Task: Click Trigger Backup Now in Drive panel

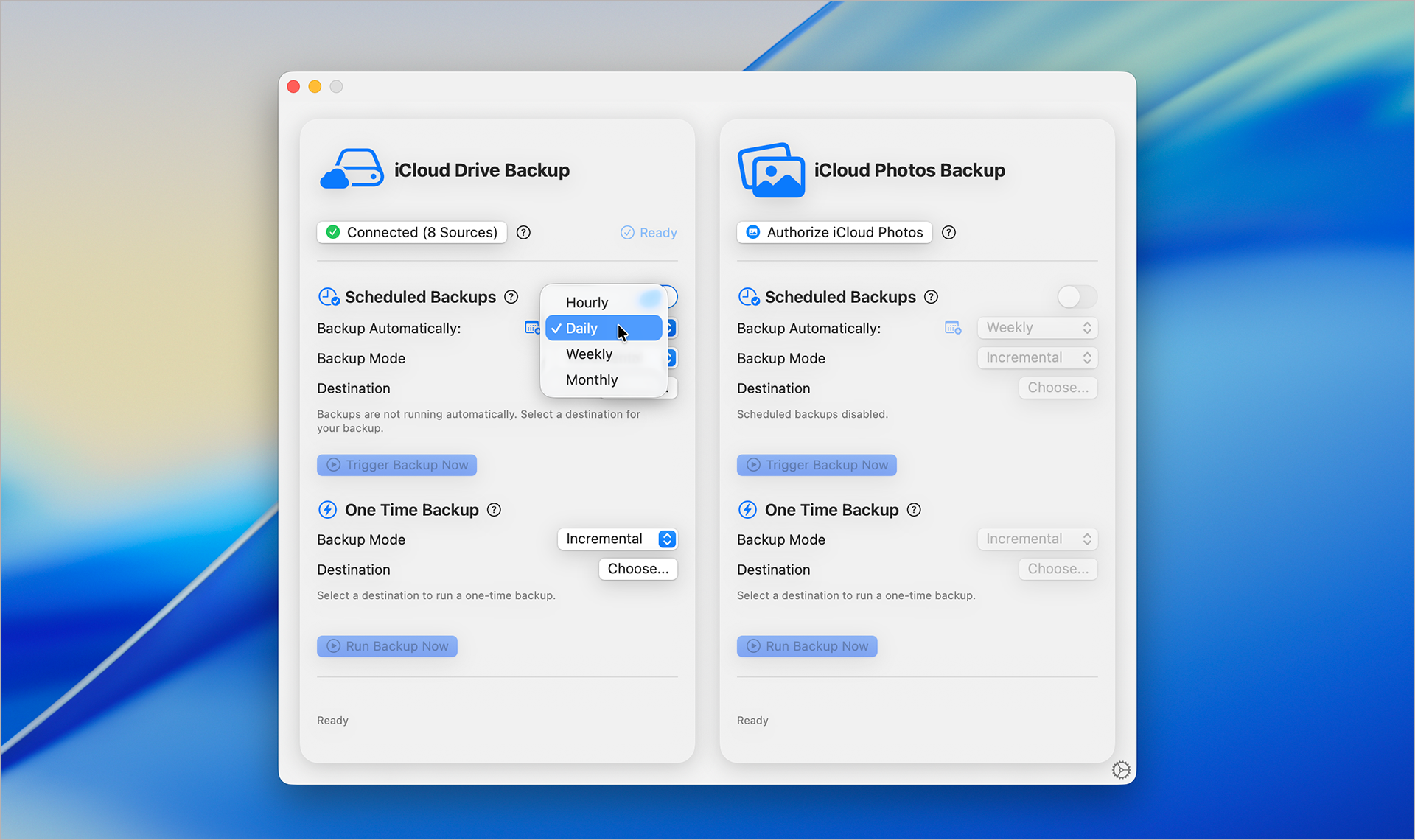Action: 397,465
